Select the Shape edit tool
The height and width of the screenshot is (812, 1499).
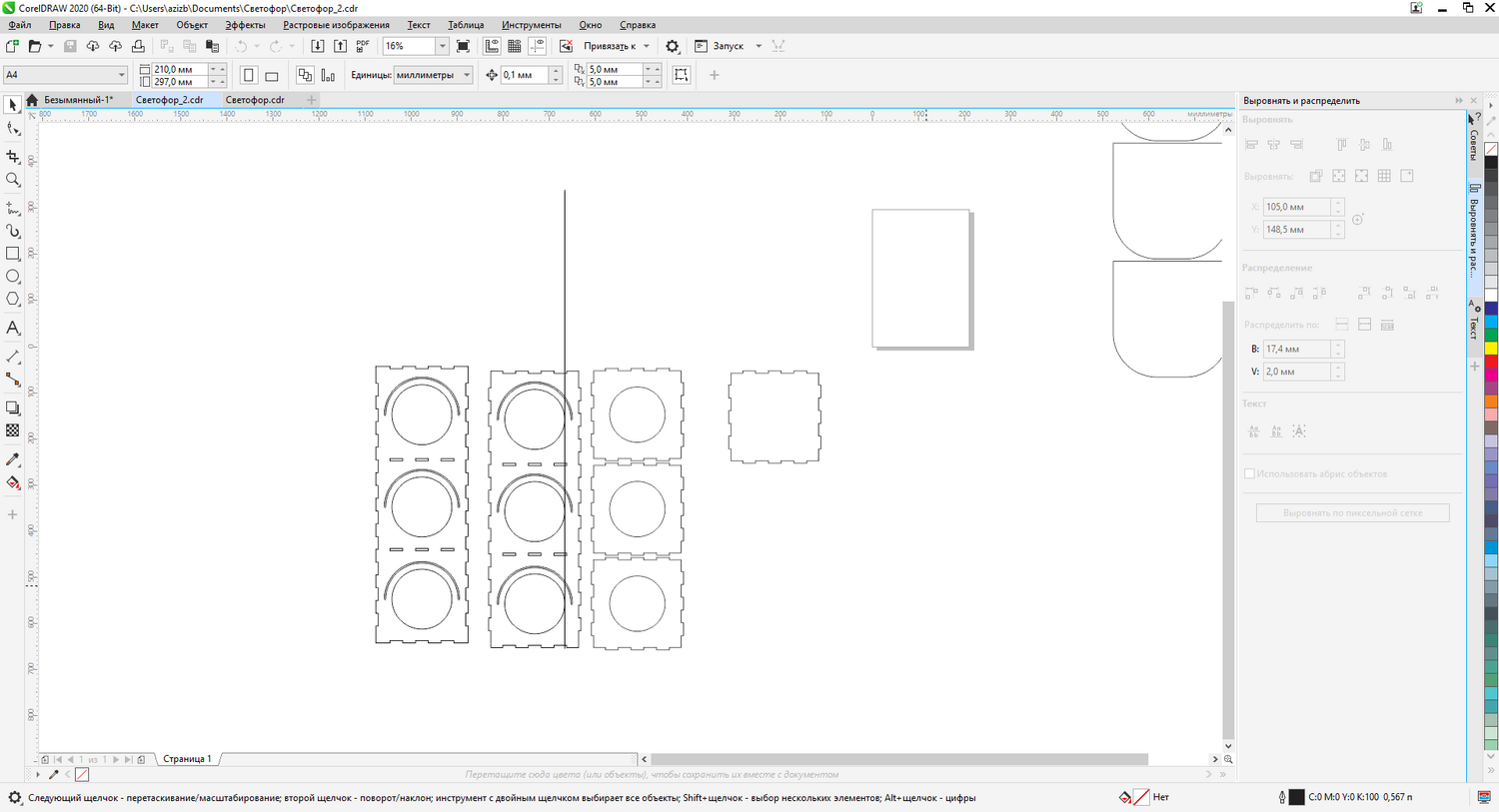pos(13,129)
